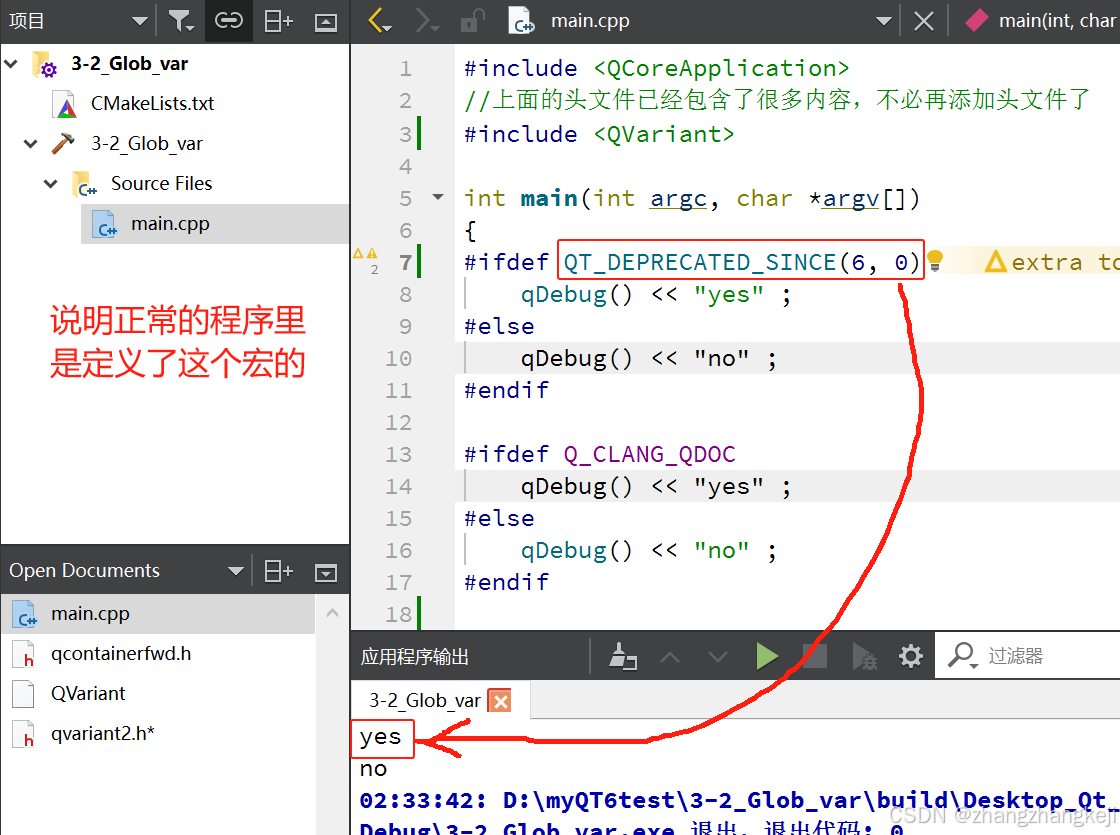Clear the application output pane
Image resolution: width=1120 pixels, height=835 pixels.
623,656
